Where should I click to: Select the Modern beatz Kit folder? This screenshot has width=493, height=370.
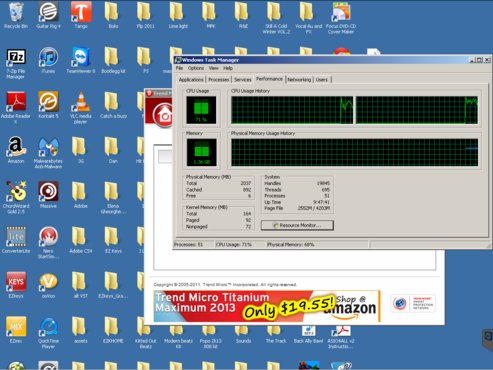click(x=178, y=337)
